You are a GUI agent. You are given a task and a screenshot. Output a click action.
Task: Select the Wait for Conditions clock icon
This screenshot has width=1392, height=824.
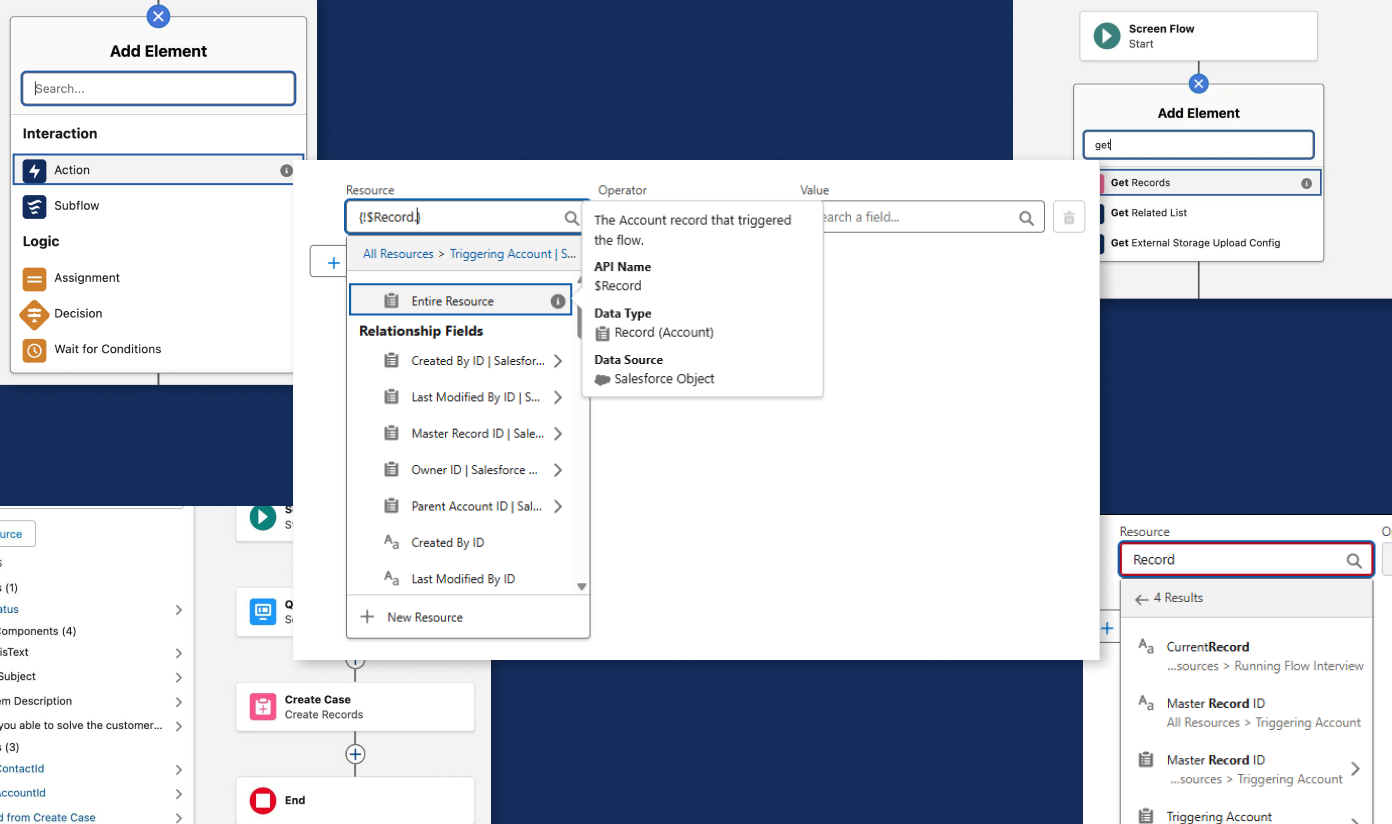point(34,350)
